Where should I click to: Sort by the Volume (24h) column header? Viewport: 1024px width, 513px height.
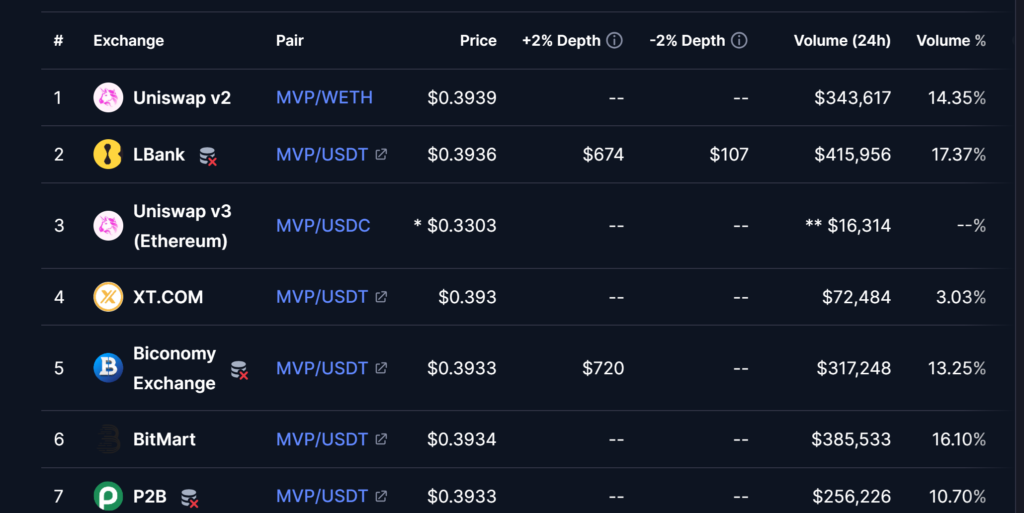[x=842, y=41]
